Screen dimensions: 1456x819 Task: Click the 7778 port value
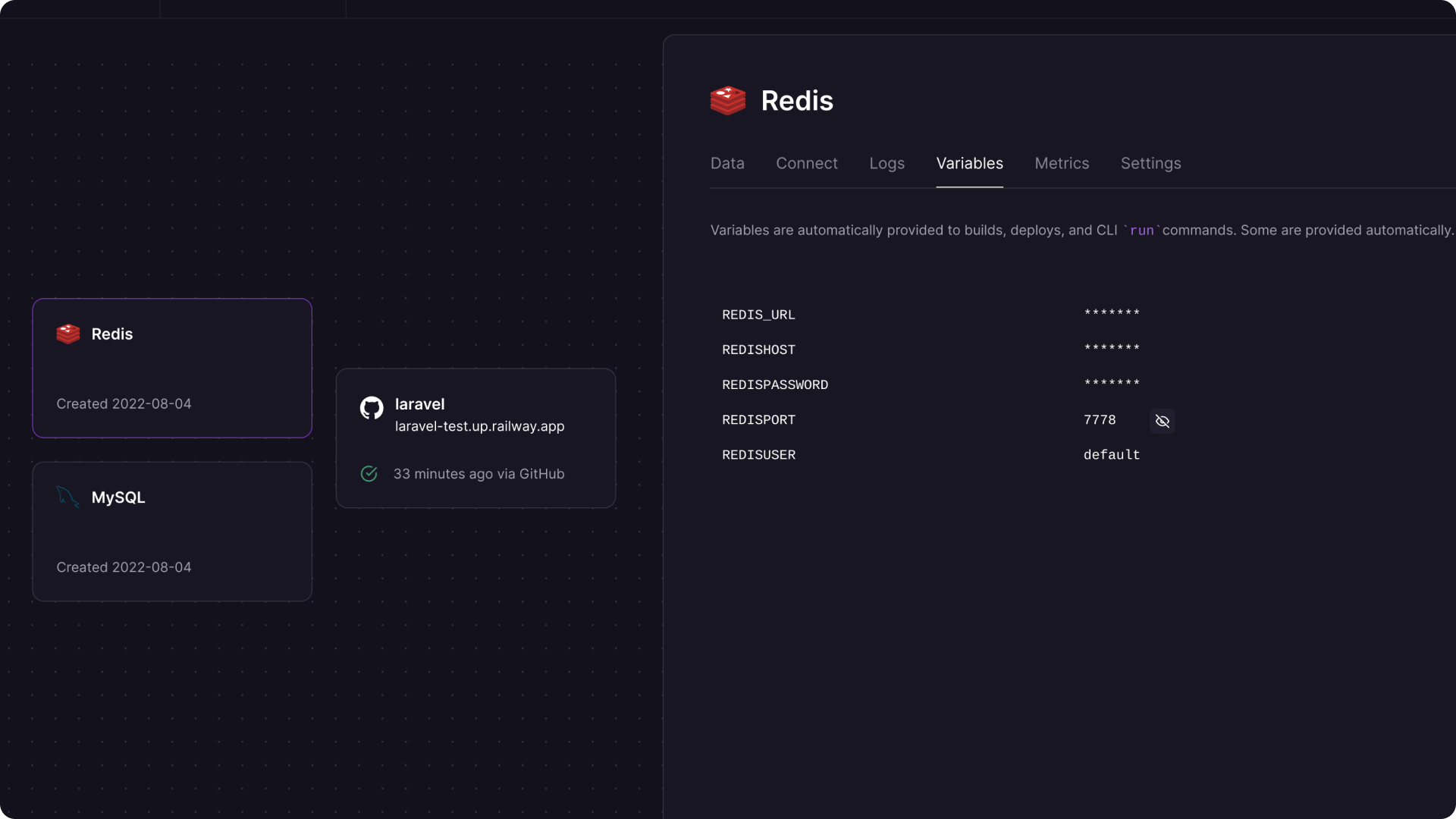click(1100, 419)
